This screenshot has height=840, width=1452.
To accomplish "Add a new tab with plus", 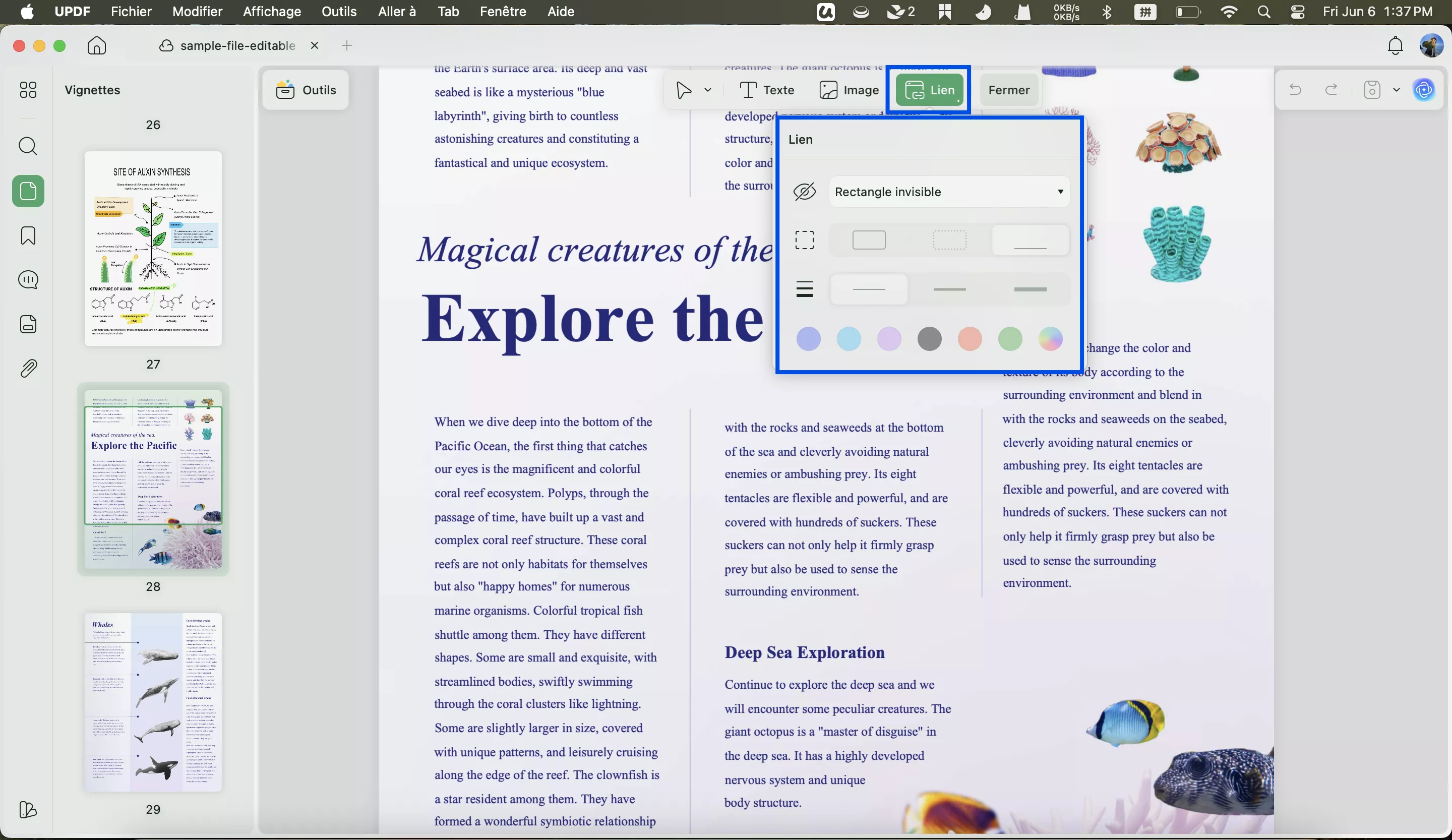I will click(x=346, y=45).
